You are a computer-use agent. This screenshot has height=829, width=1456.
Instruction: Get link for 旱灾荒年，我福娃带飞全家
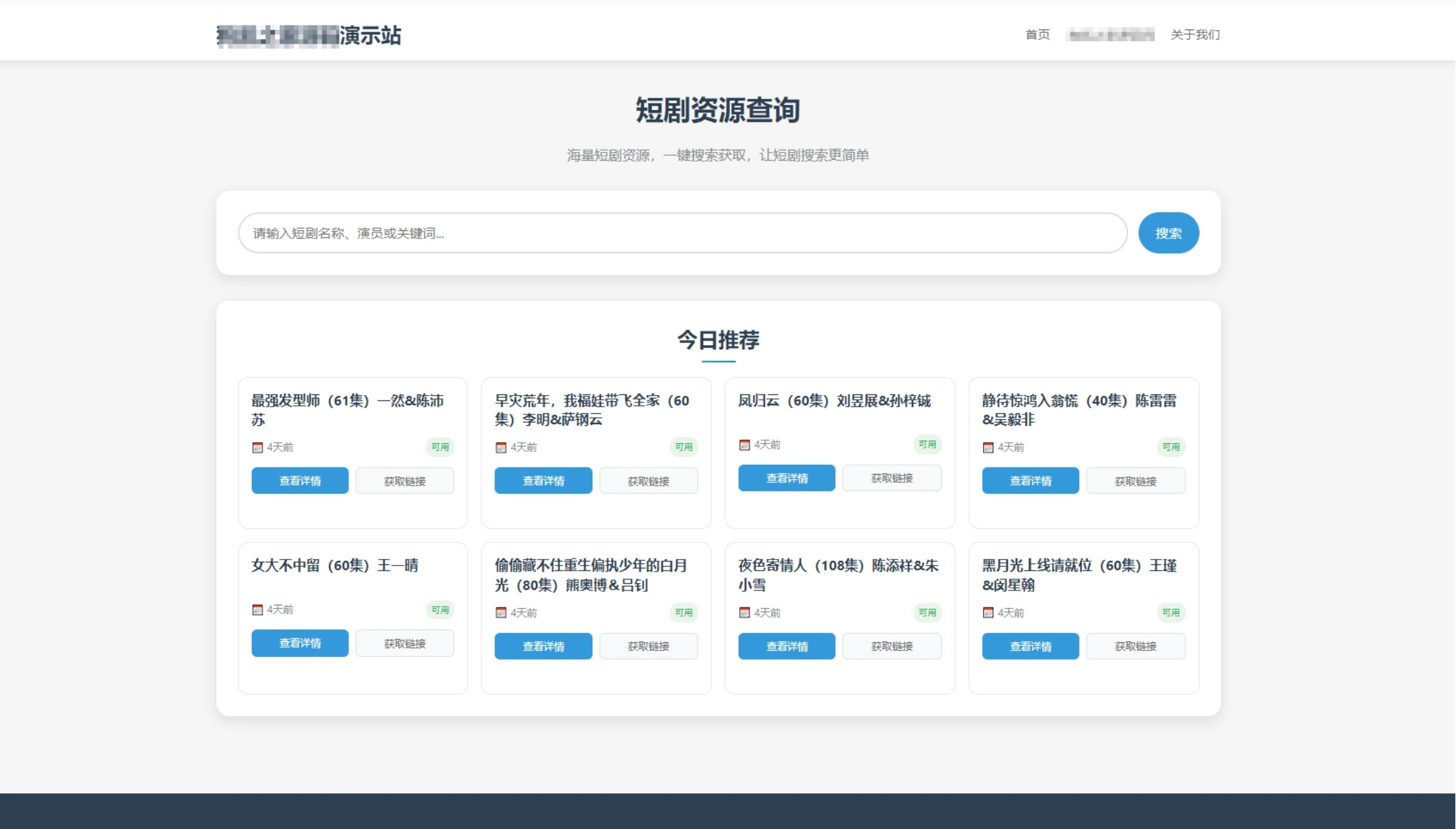click(649, 481)
